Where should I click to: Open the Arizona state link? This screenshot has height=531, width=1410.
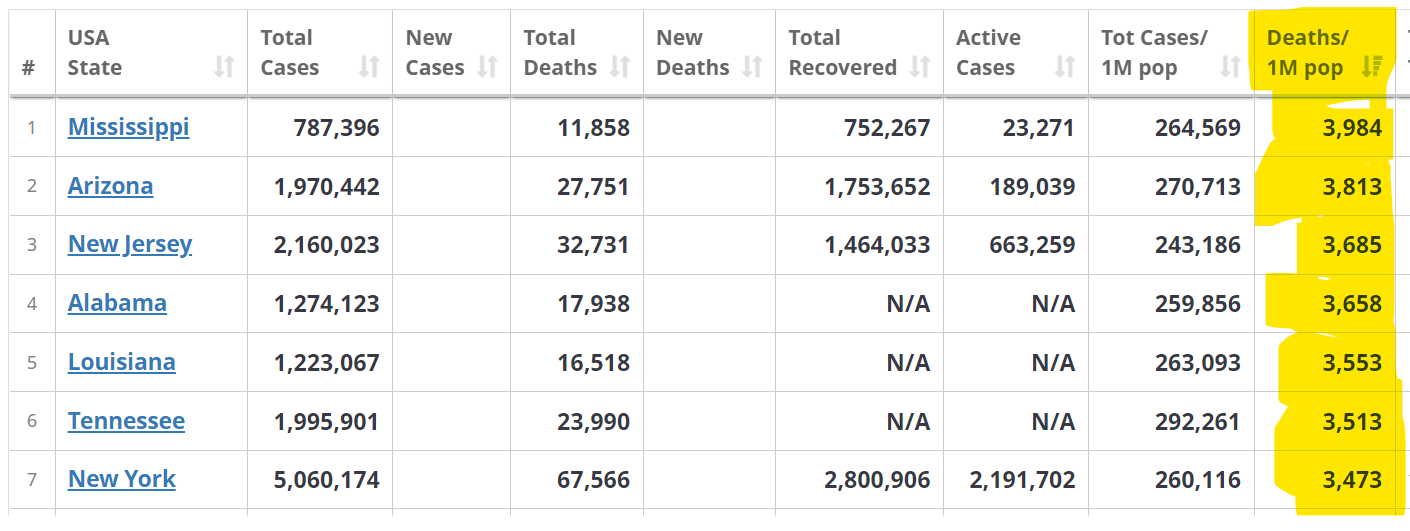coord(110,186)
